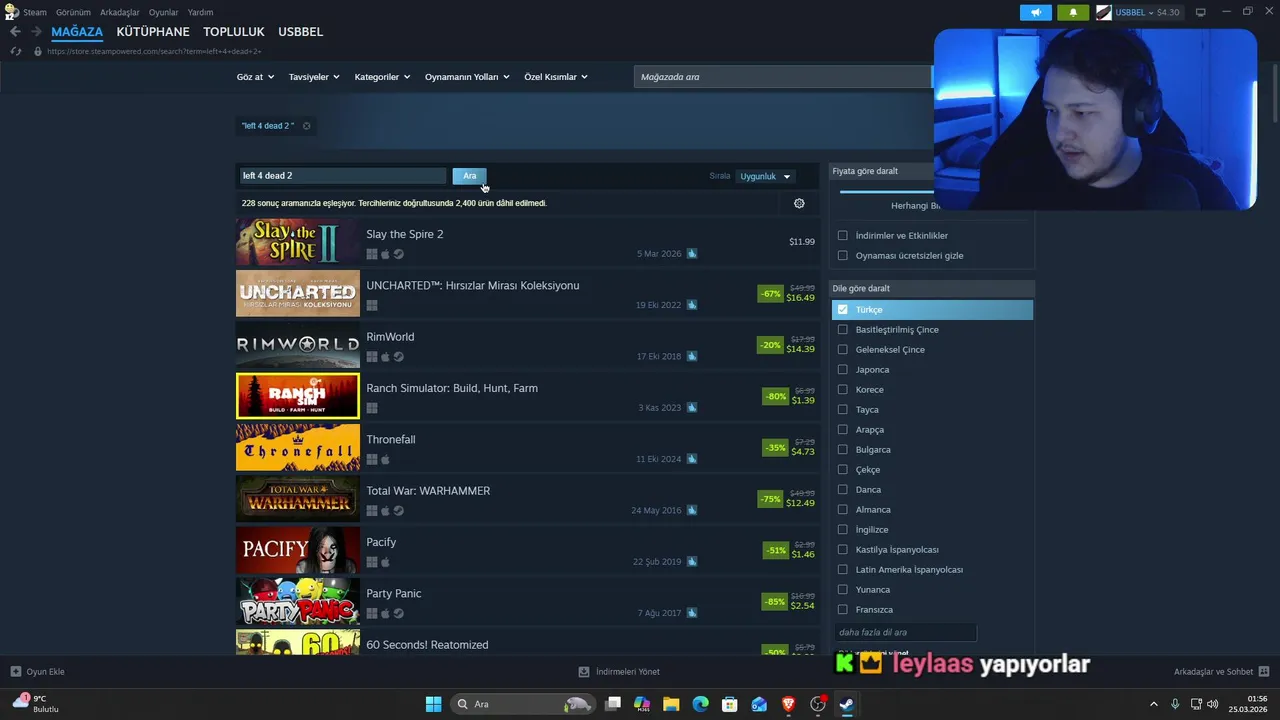Change sort order from Uygunluk dropdown
This screenshot has height=720, width=1280.
tap(765, 176)
